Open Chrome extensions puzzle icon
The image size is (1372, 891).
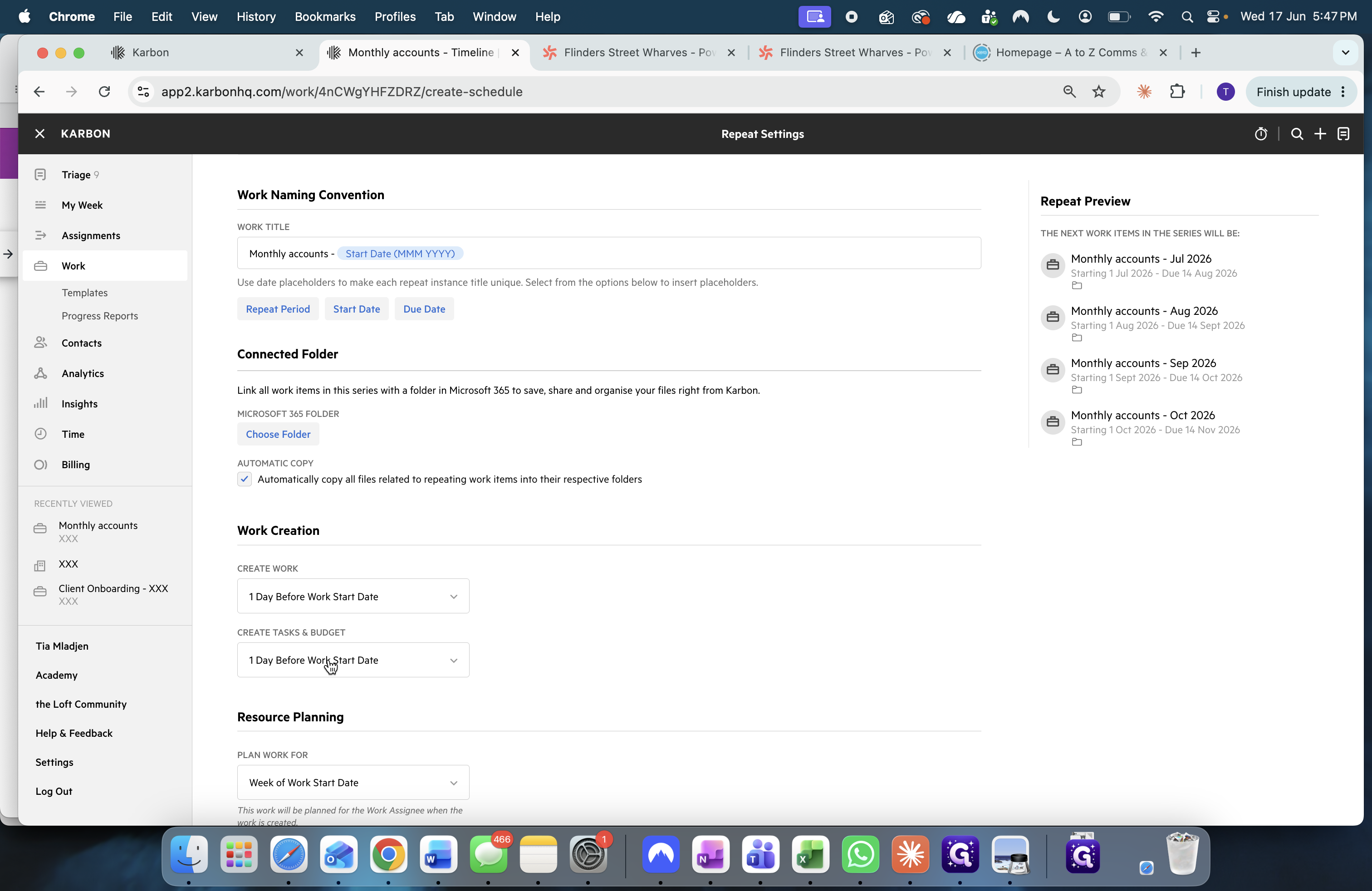[x=1177, y=92]
